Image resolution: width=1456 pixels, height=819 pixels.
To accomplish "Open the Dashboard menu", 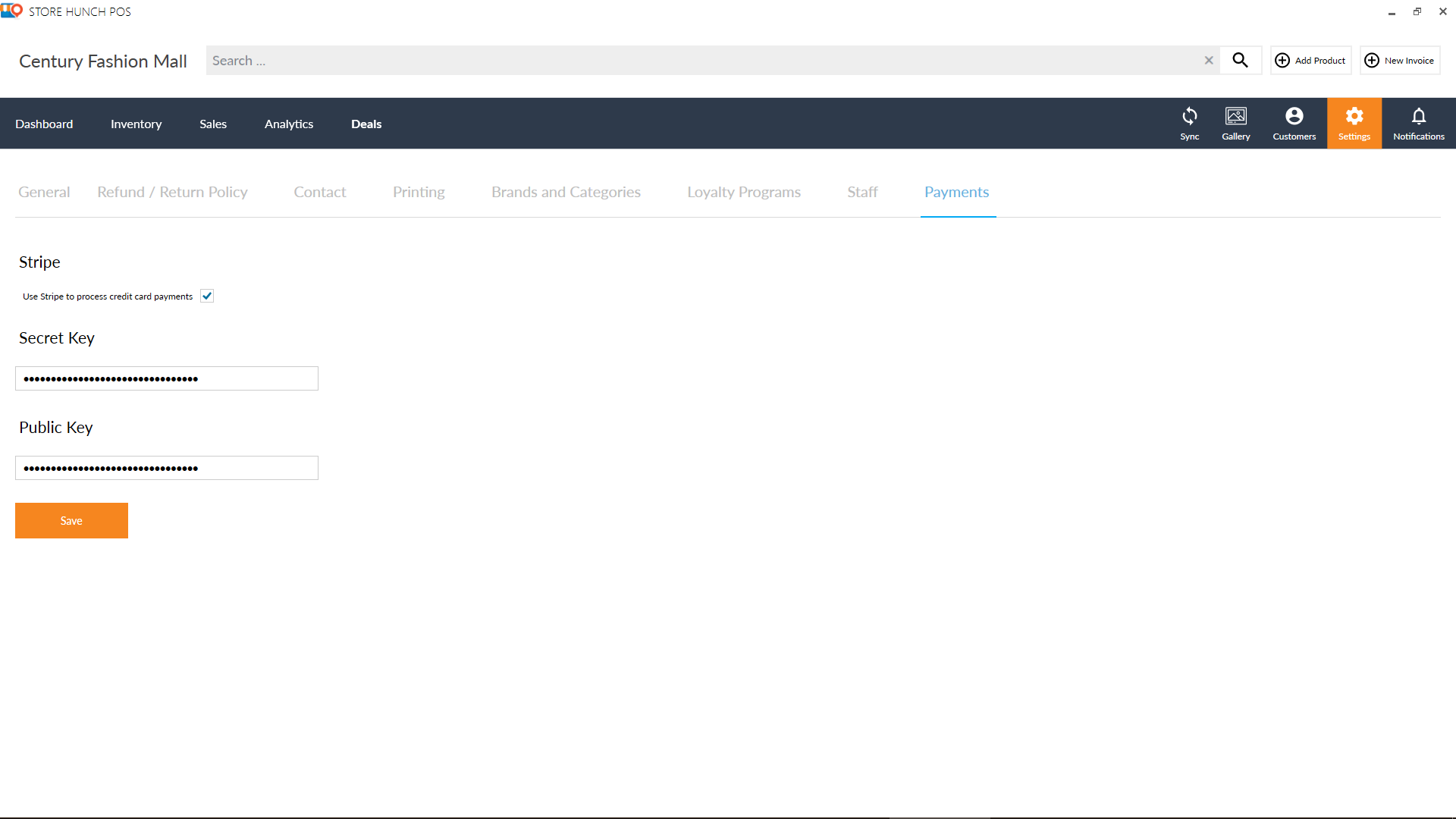I will (44, 124).
